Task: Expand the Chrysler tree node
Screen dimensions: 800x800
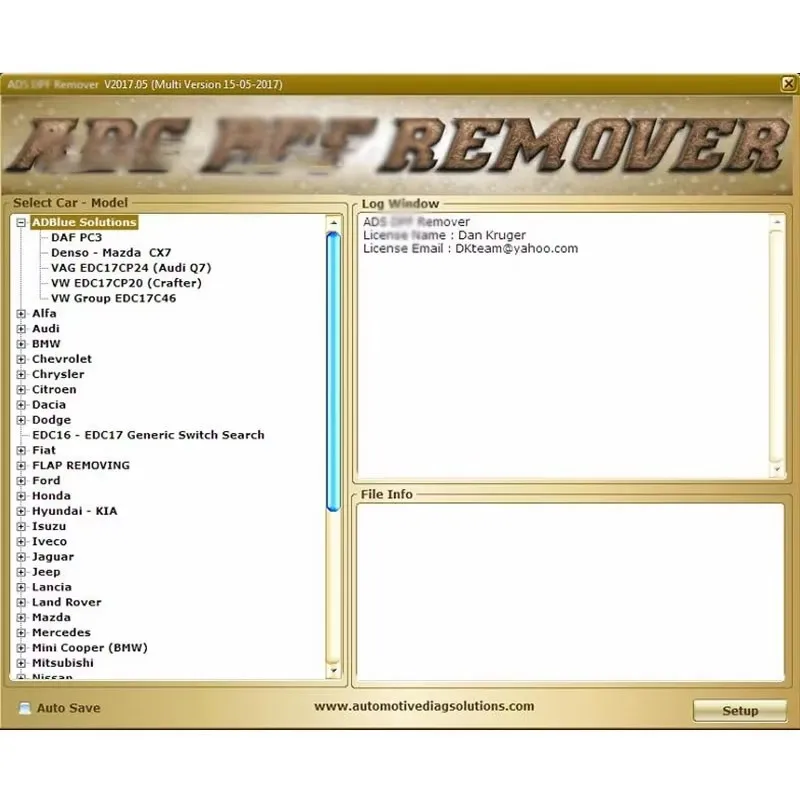Action: coord(21,374)
